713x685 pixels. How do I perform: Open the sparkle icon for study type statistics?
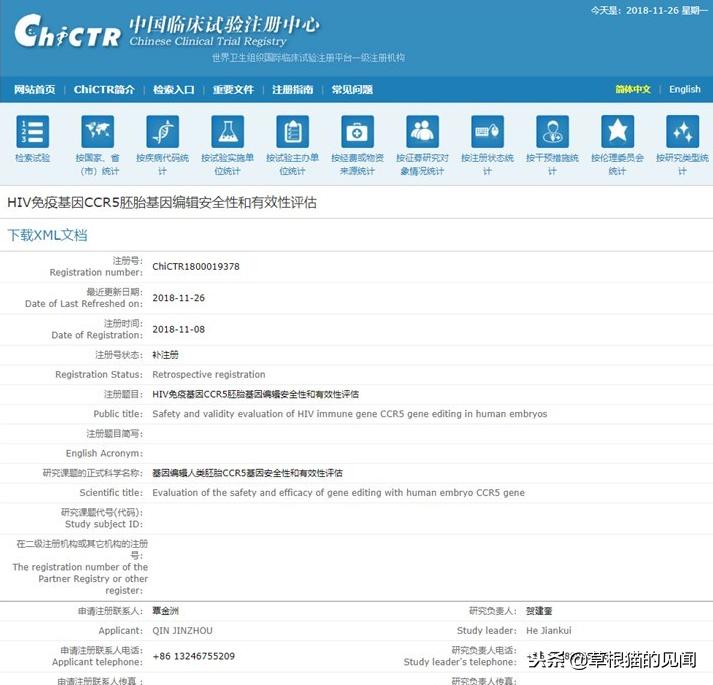(683, 131)
